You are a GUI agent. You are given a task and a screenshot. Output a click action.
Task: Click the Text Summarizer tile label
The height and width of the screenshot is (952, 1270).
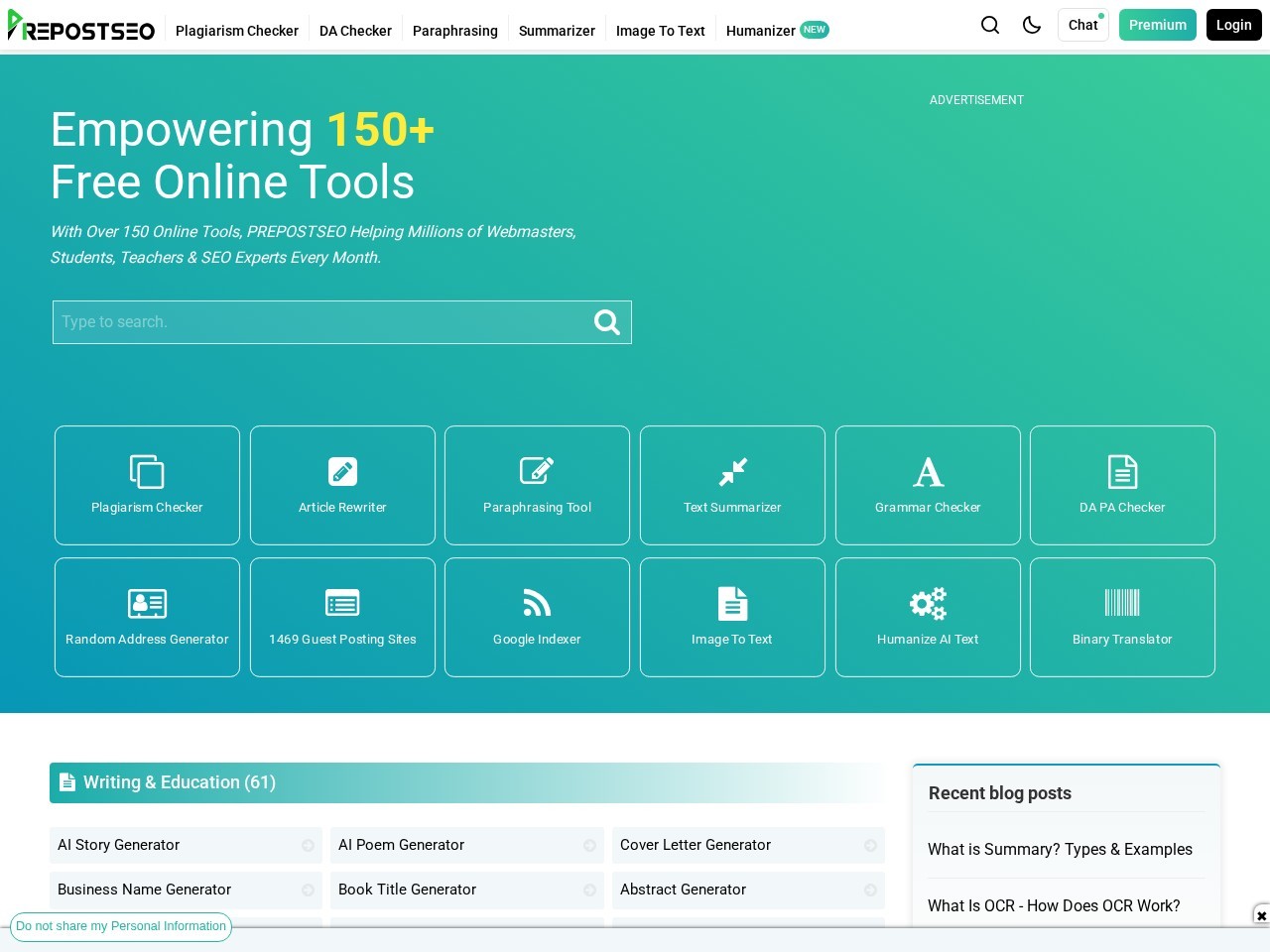[x=732, y=508]
